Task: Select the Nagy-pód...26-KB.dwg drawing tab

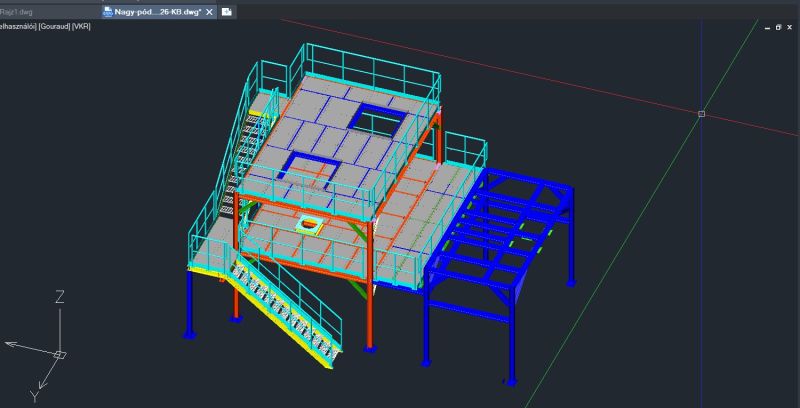Action: [x=158, y=12]
